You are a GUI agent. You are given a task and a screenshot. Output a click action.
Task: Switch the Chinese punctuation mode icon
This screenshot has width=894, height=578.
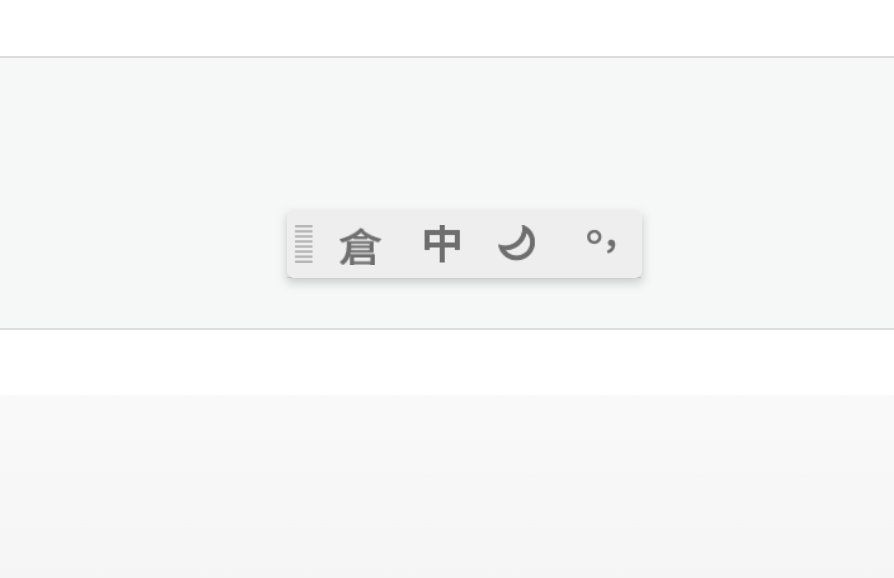pos(601,241)
